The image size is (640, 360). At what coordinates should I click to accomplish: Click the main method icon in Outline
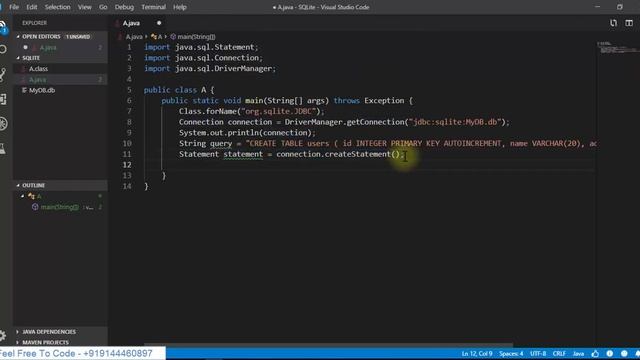pos(35,207)
